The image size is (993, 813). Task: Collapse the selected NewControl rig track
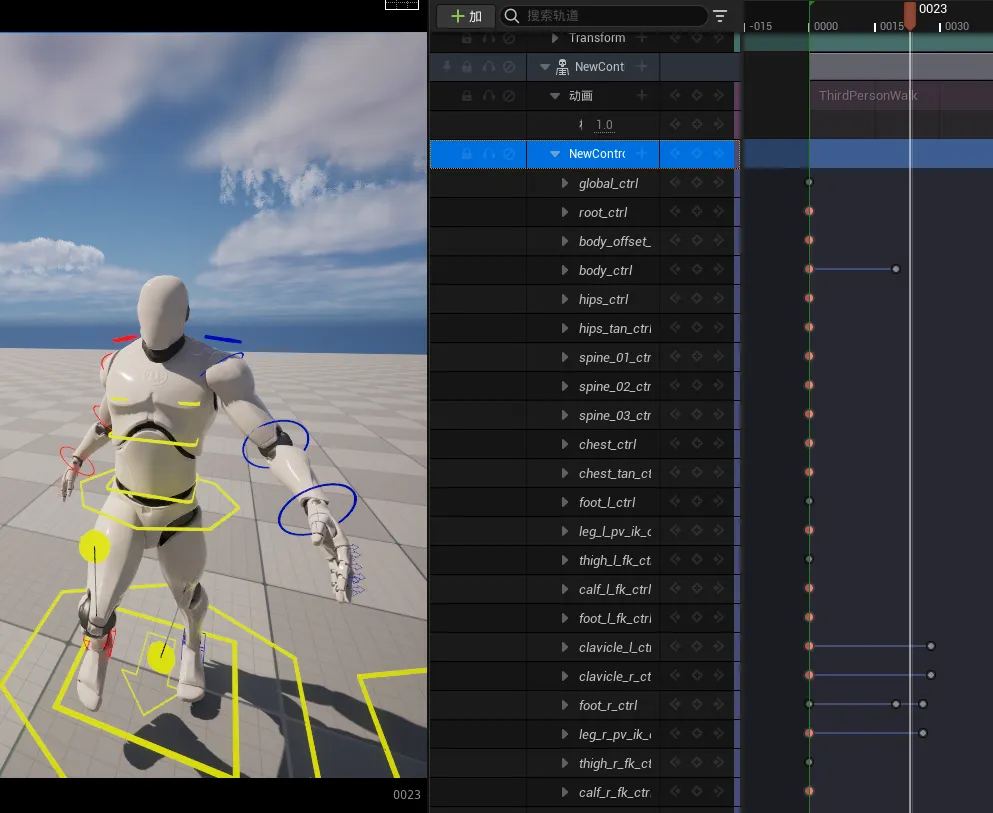(x=555, y=154)
